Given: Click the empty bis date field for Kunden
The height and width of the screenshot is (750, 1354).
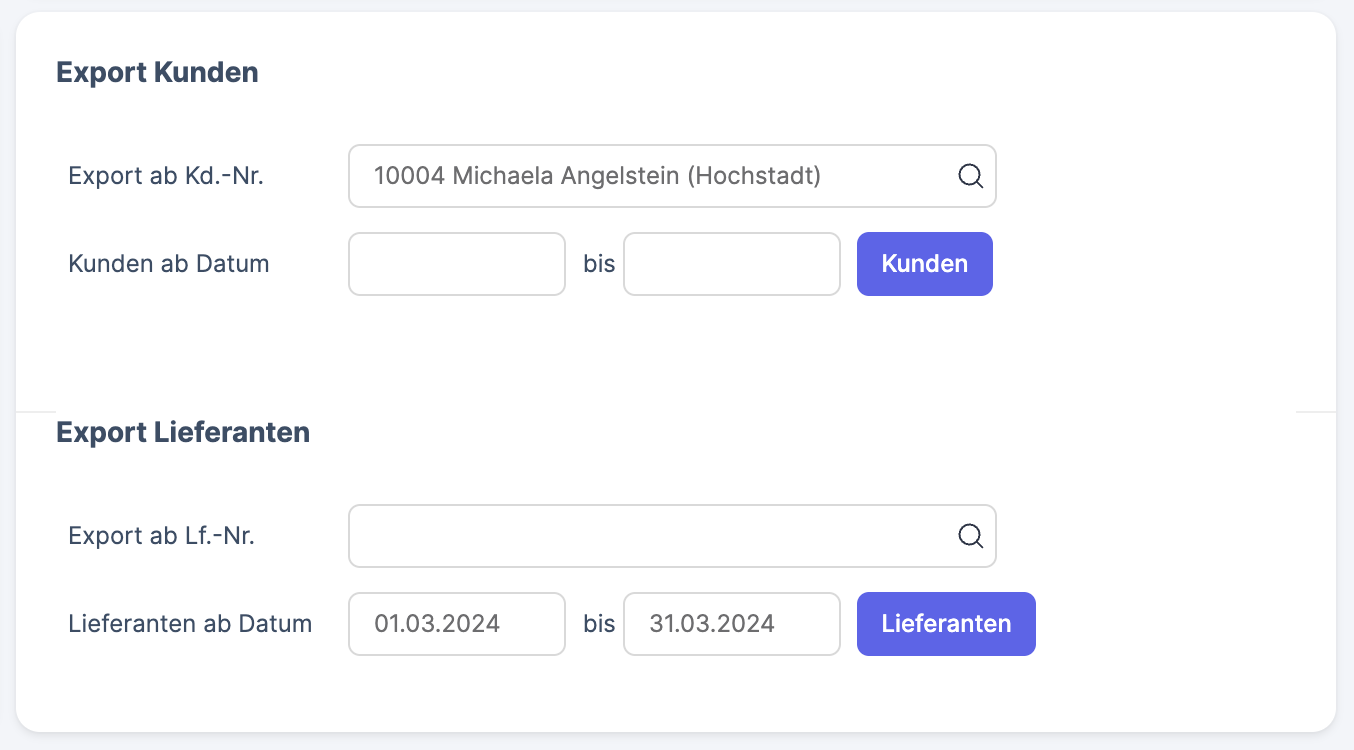Looking at the screenshot, I should click(731, 263).
